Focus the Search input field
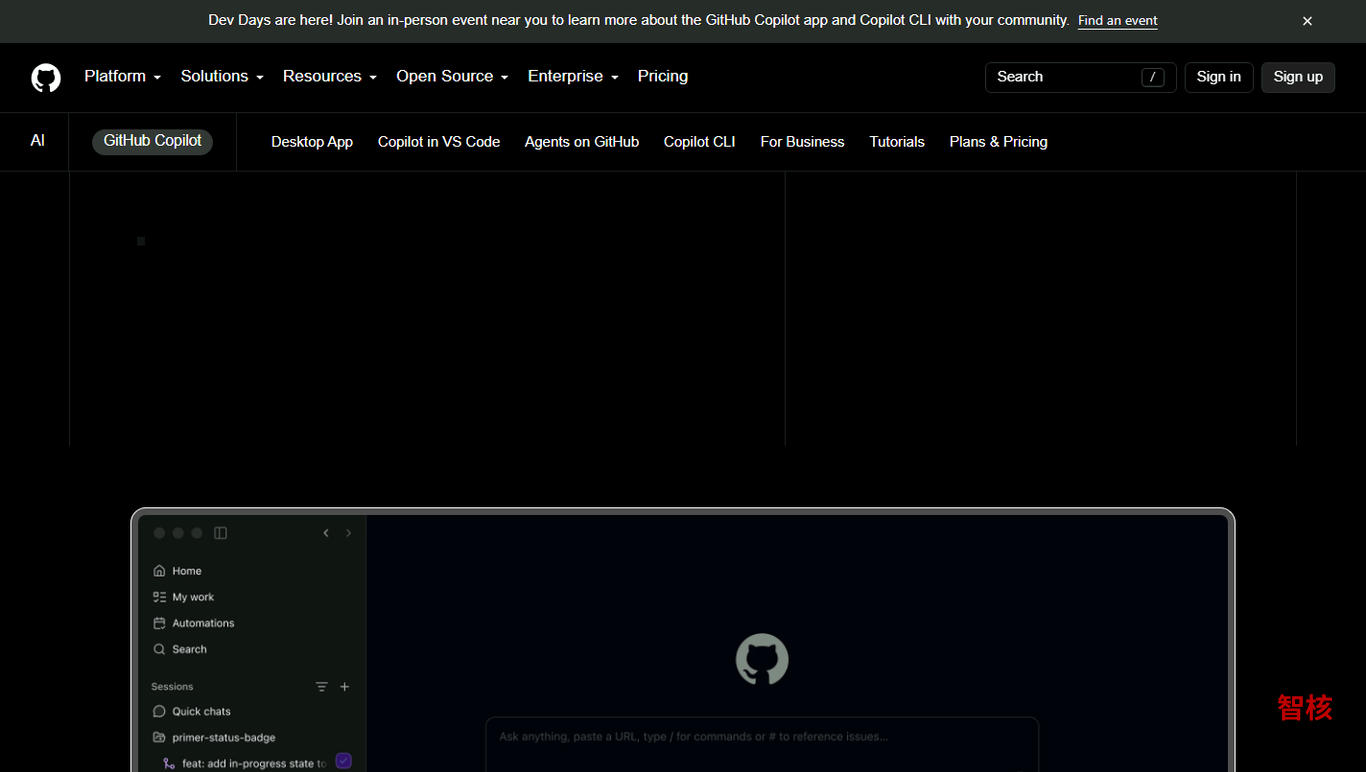The height and width of the screenshot is (772, 1366). pyautogui.click(x=1080, y=77)
